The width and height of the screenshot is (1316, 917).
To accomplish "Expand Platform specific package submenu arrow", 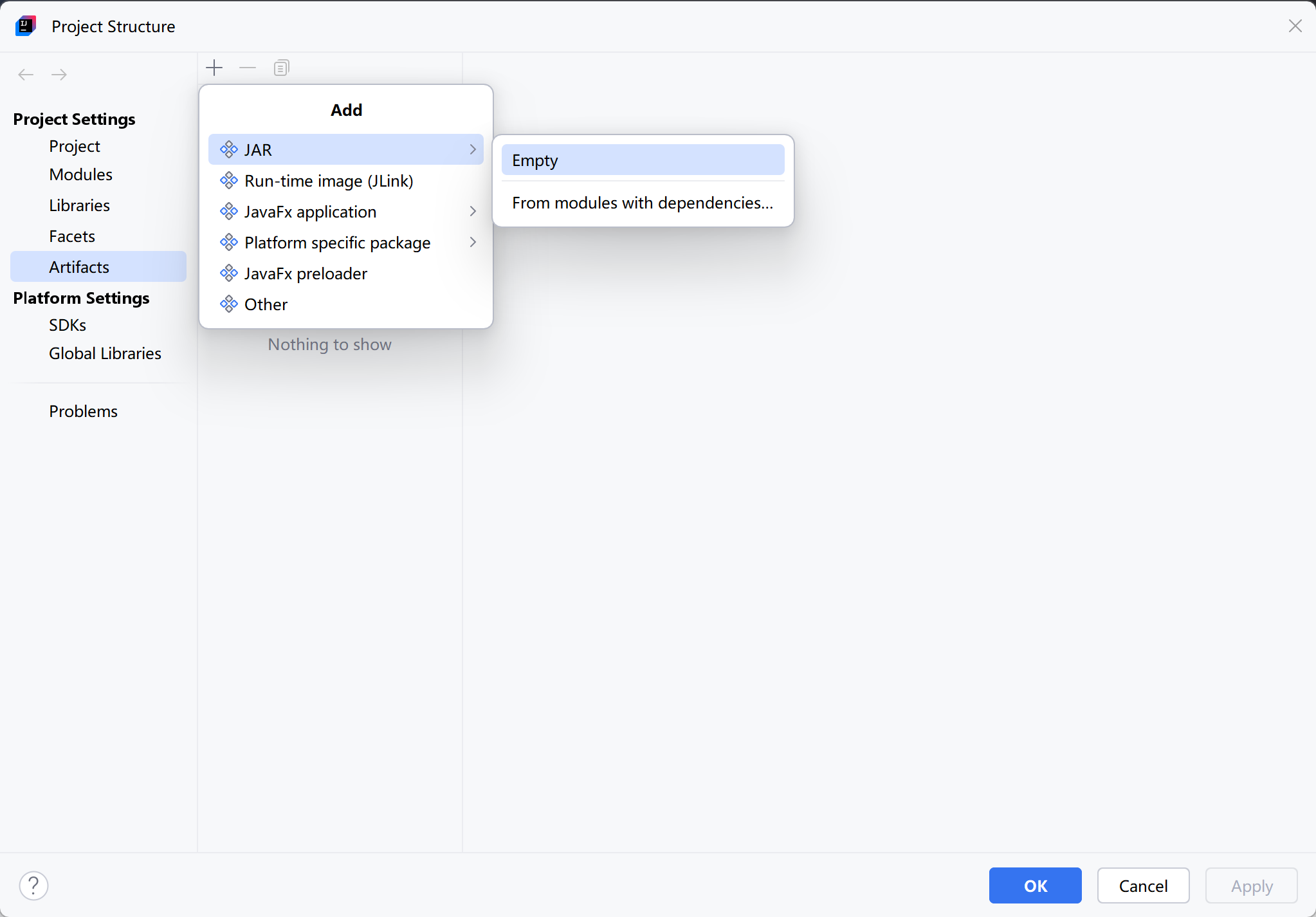I will point(473,242).
